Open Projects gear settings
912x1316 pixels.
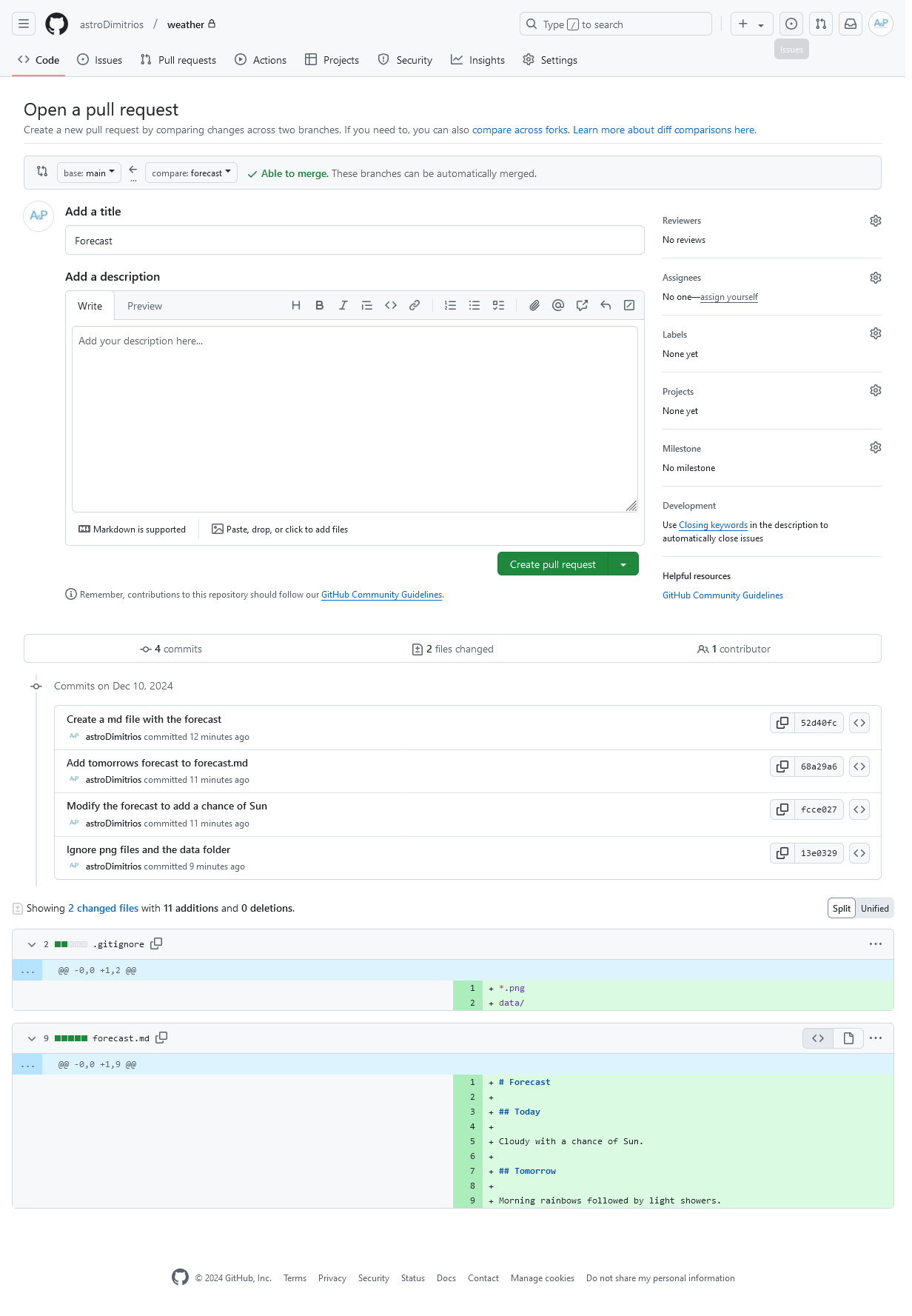pos(876,390)
